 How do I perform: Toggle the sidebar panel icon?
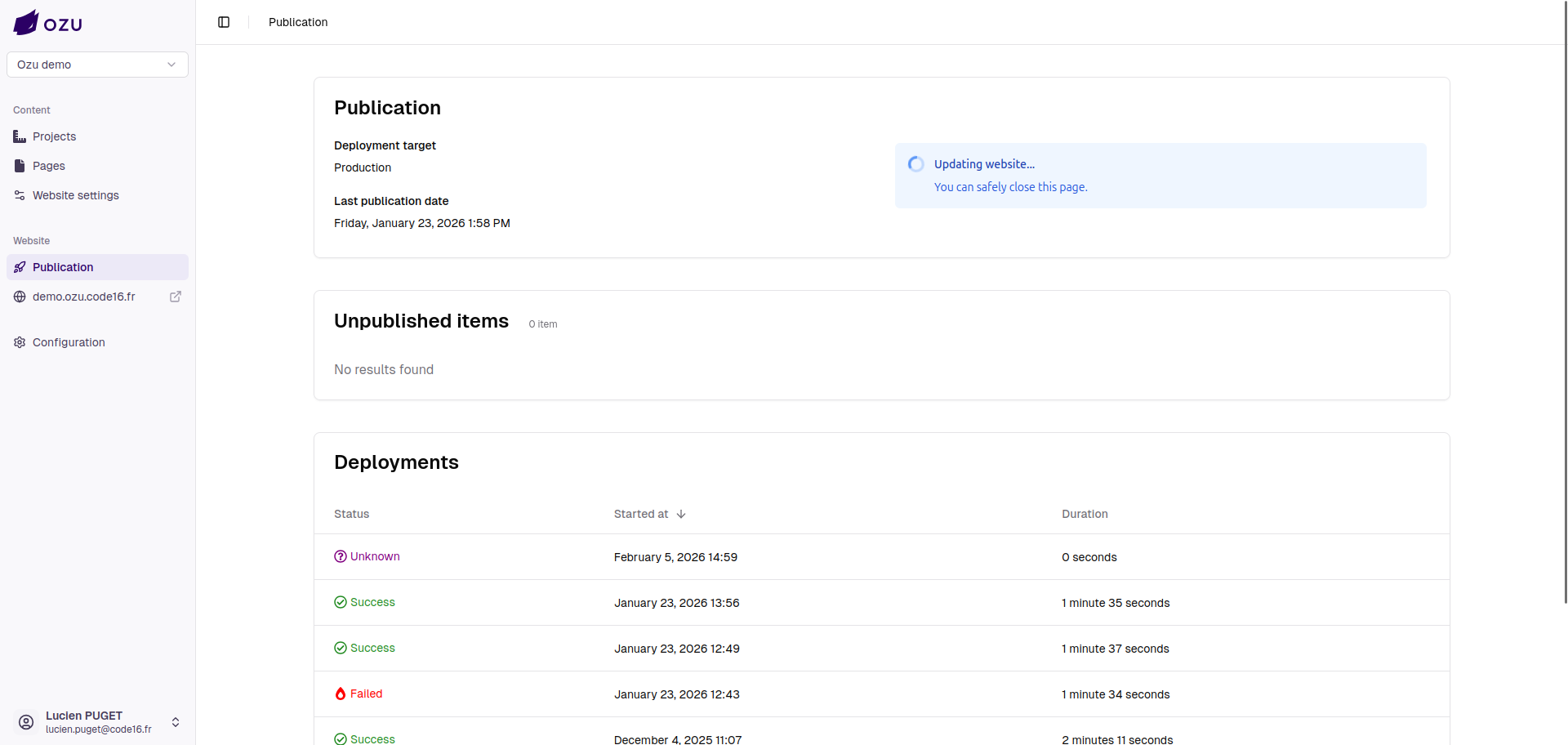224,22
